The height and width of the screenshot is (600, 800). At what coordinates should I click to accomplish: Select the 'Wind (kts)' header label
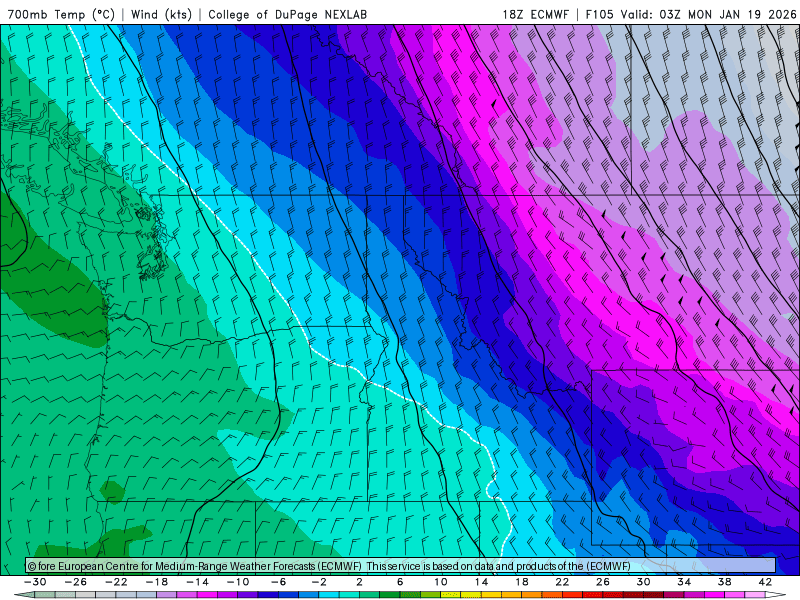(161, 14)
